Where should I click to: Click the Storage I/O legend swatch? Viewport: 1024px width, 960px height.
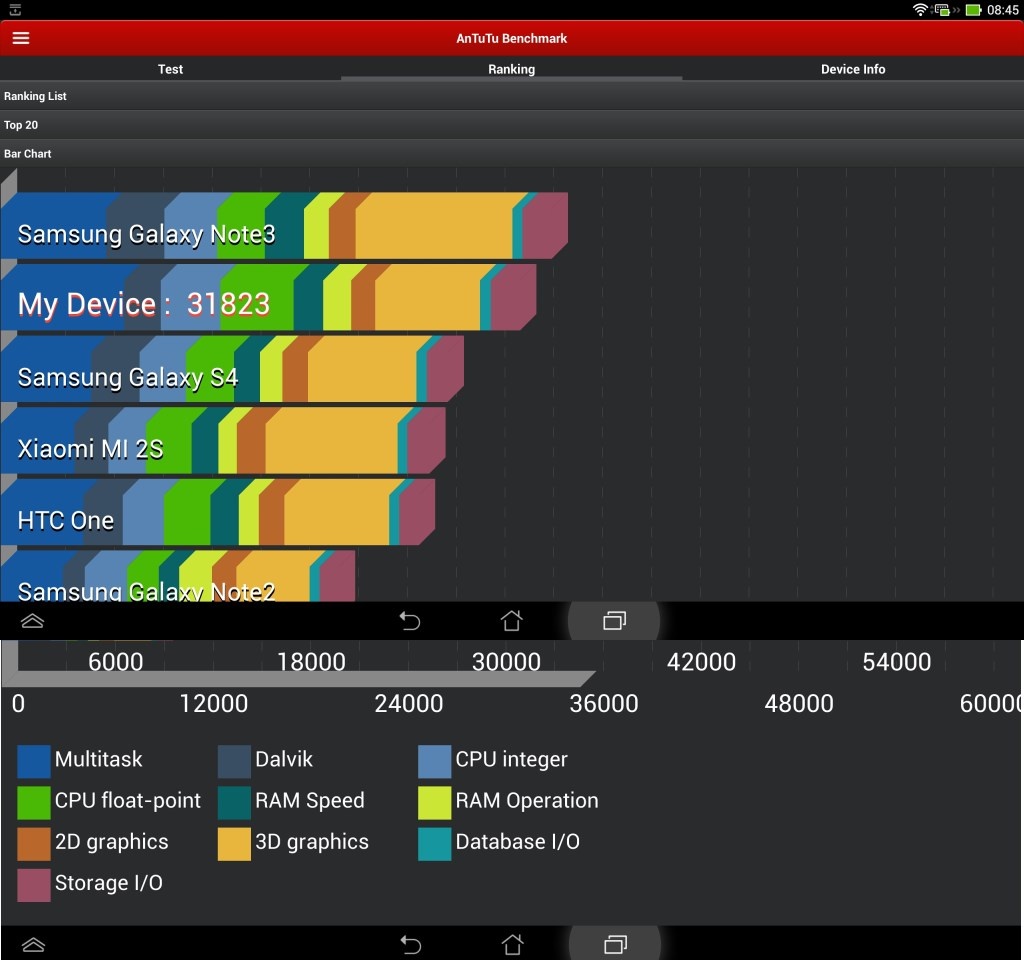coord(34,885)
